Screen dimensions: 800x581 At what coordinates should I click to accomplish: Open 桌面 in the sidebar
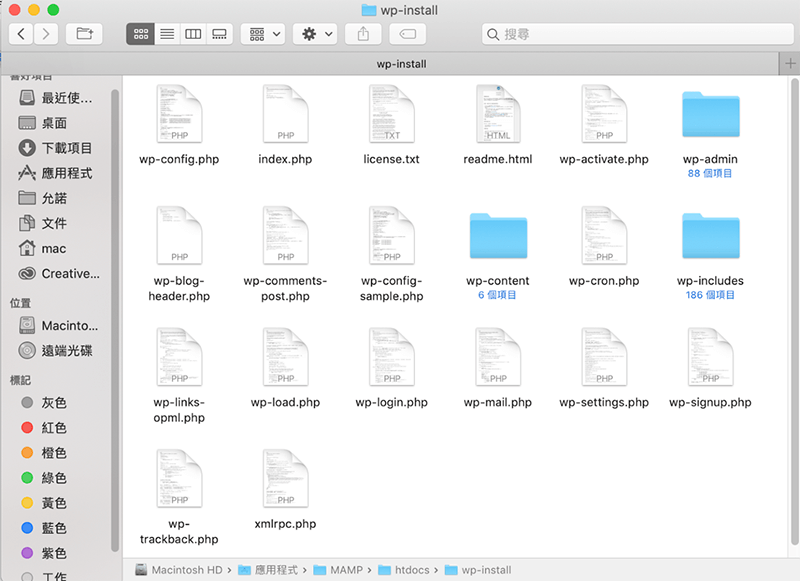pos(43,123)
